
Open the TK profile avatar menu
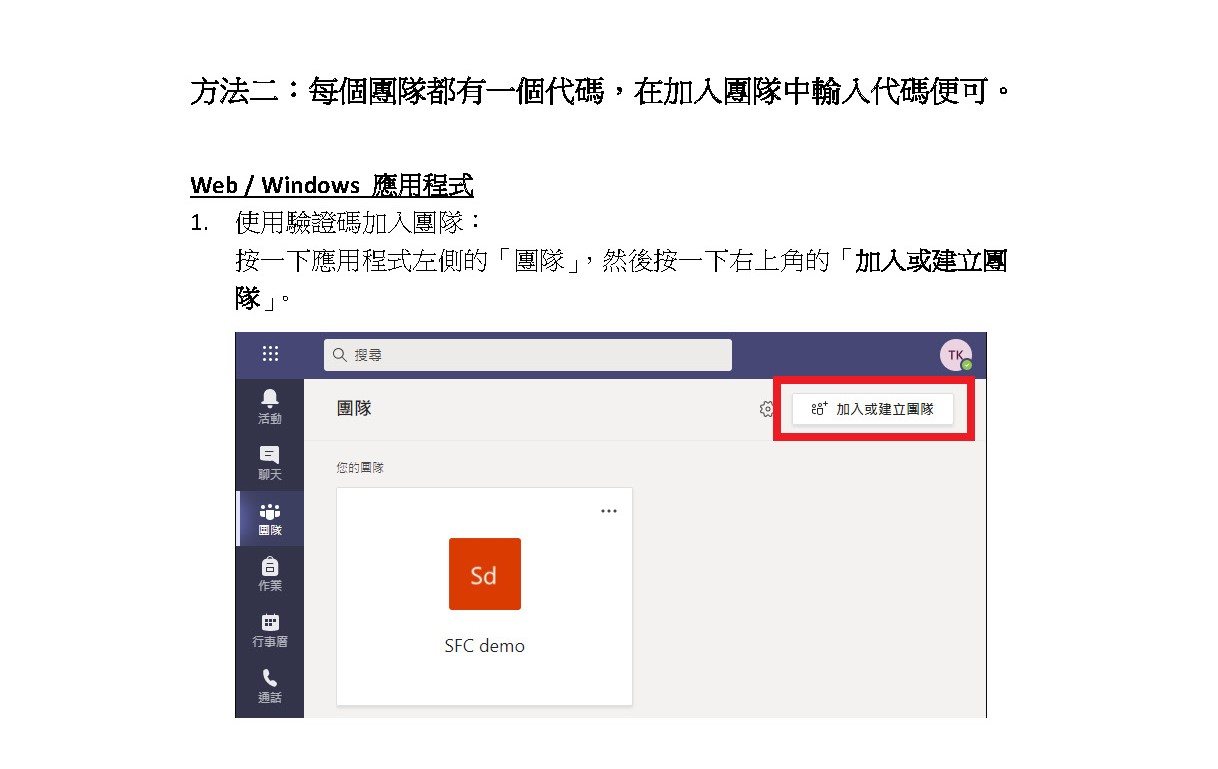[x=955, y=355]
